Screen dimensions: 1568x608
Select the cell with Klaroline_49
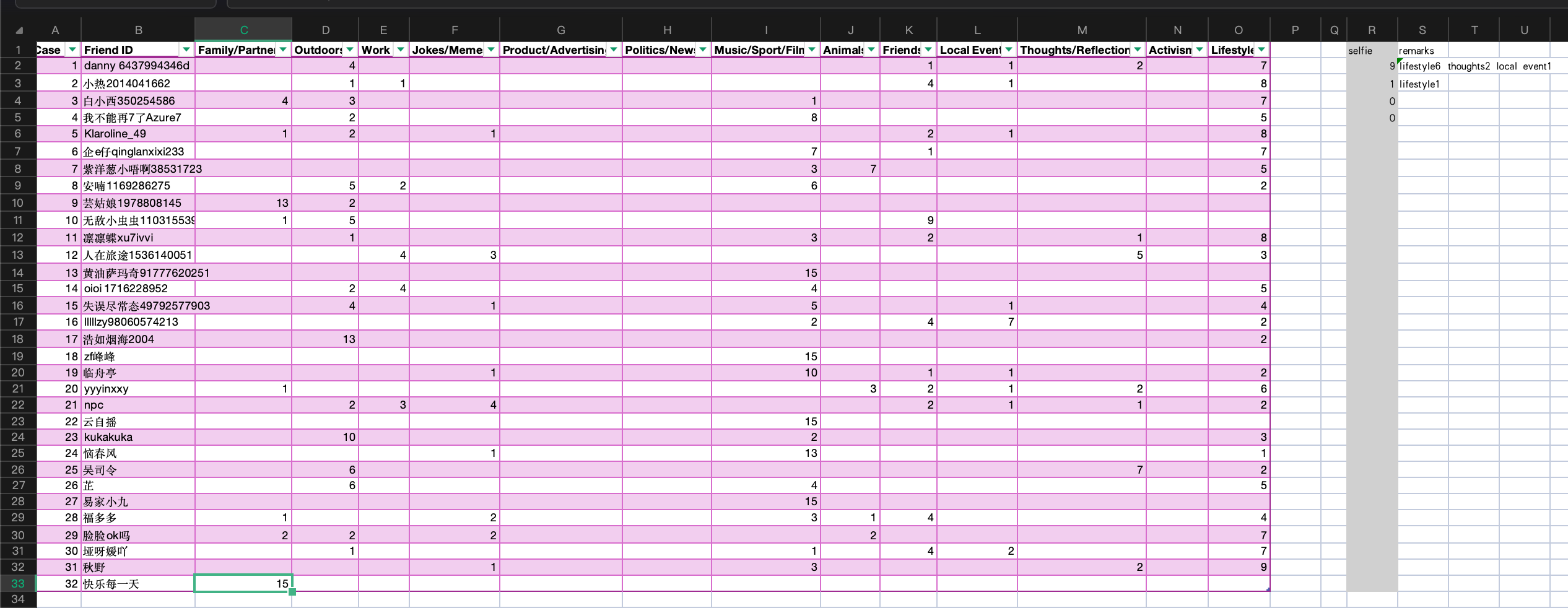[x=137, y=134]
